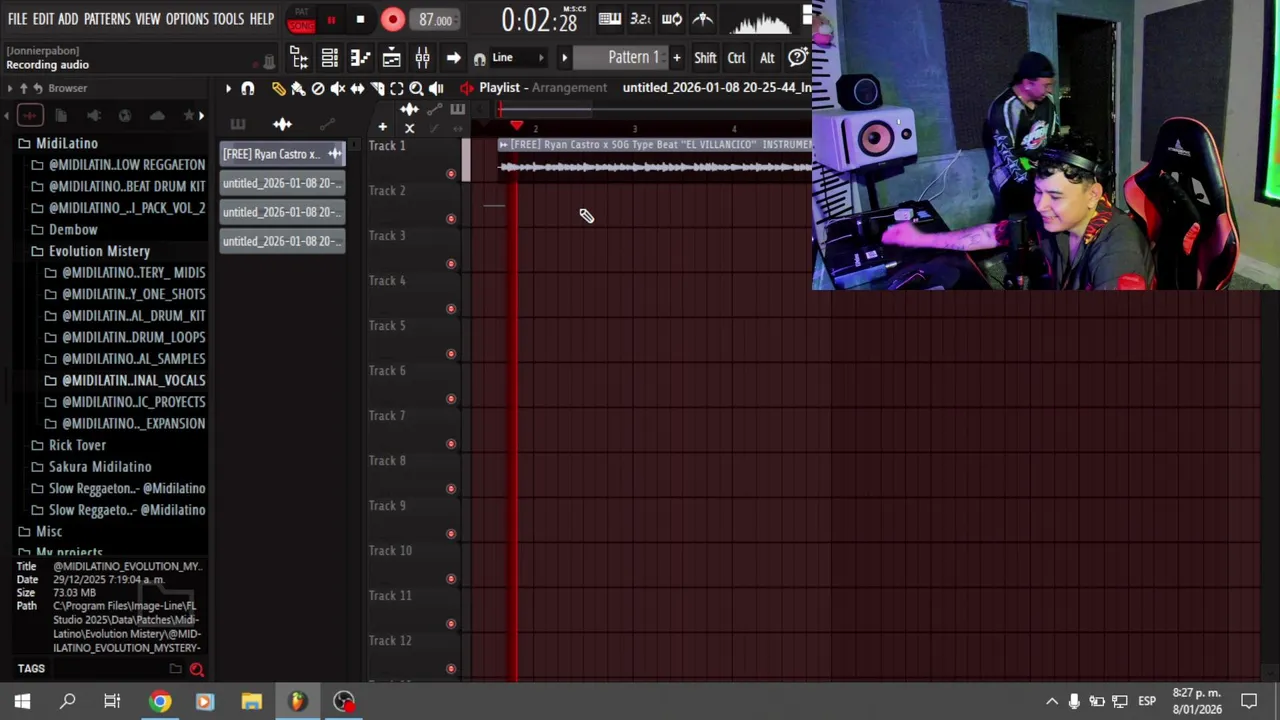
Task: Select the Paint brush tool in Playlist
Action: coord(298,89)
